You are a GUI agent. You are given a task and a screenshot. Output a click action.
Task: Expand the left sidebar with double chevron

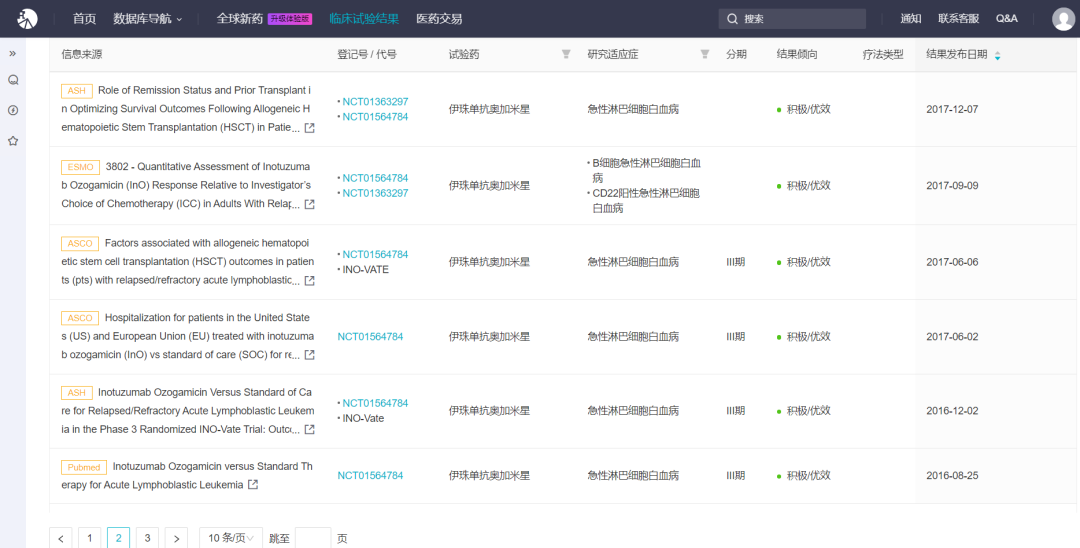pyautogui.click(x=12, y=54)
